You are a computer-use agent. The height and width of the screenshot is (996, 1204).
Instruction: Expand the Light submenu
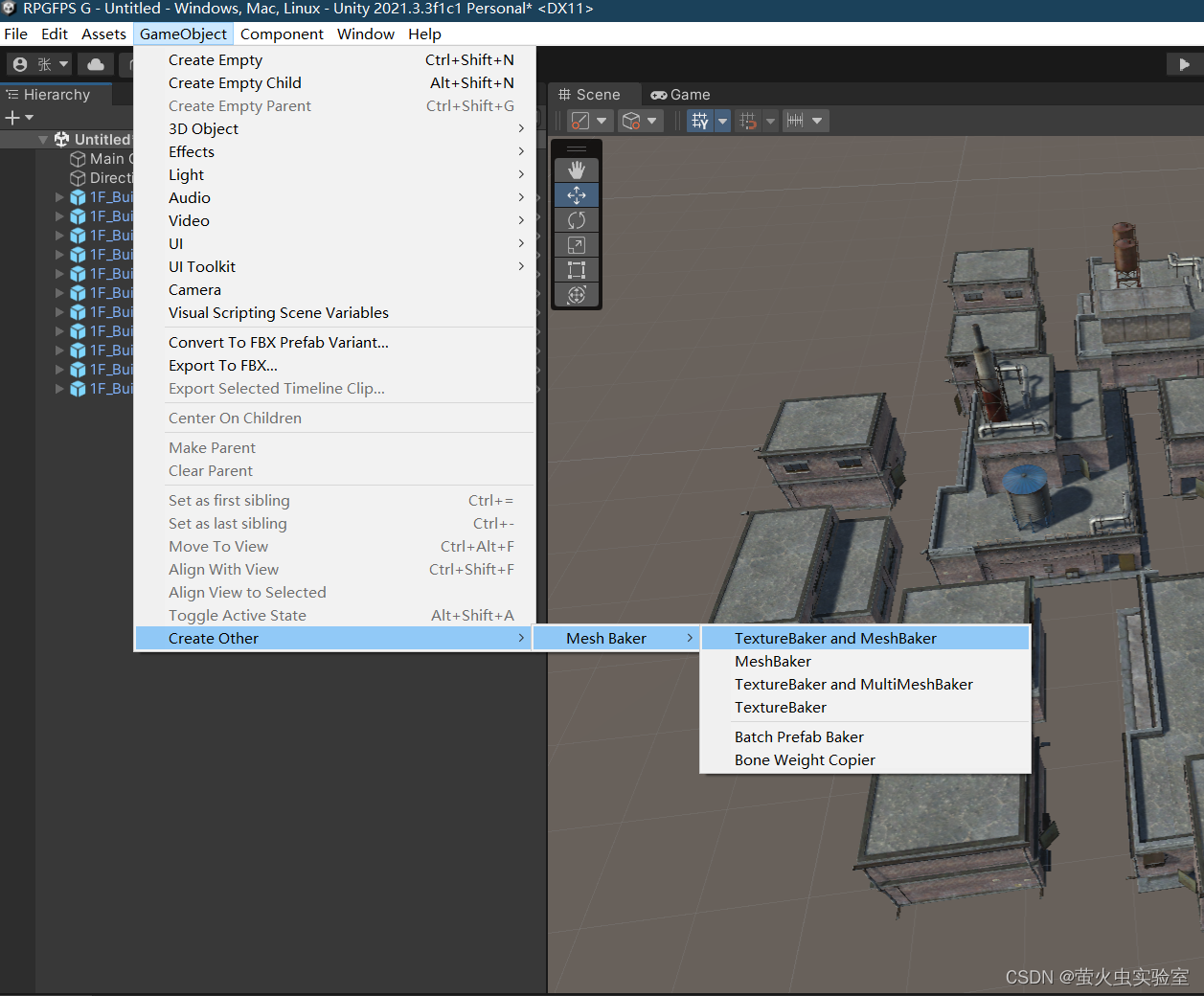click(x=334, y=175)
